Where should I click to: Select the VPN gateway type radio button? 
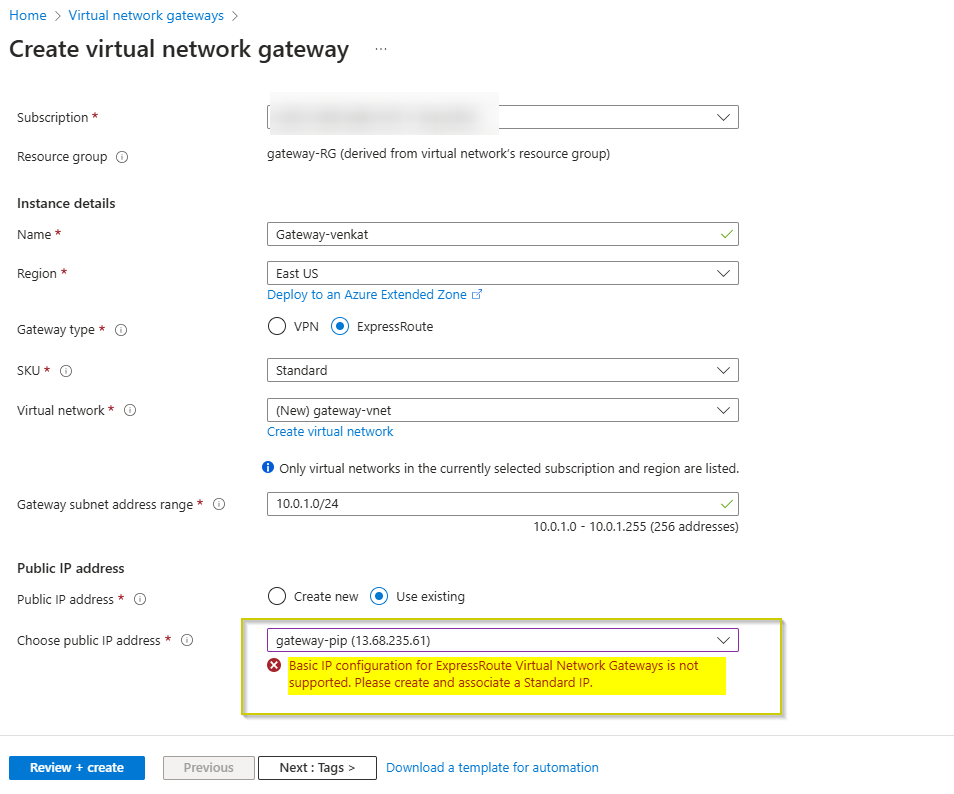(x=276, y=325)
